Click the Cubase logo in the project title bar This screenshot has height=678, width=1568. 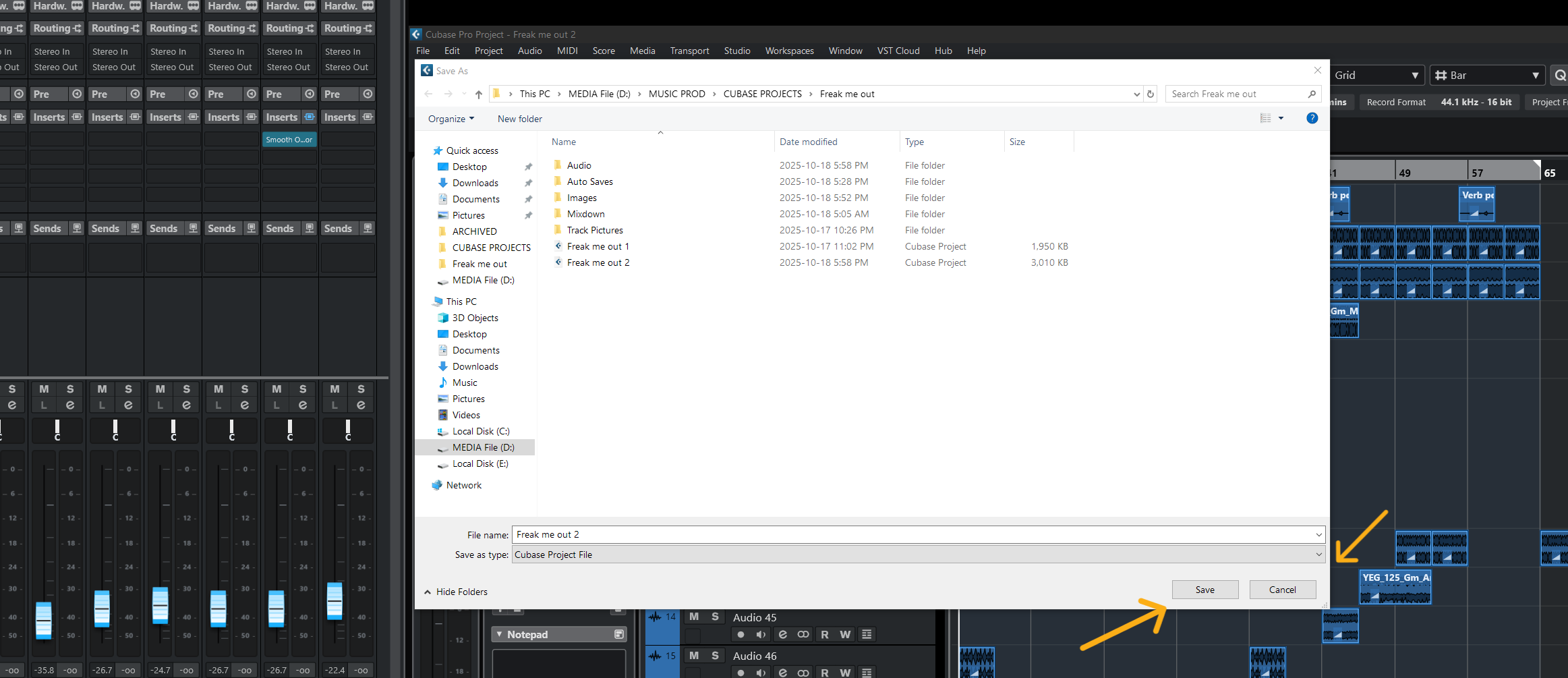click(416, 34)
